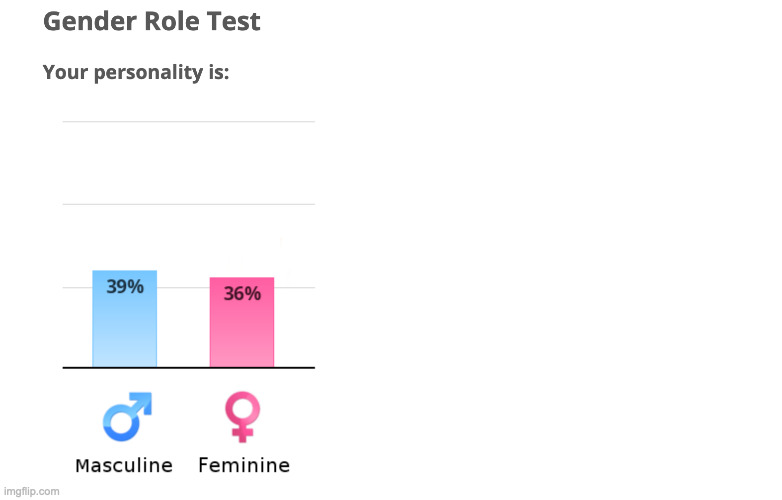The image size is (782, 500).
Task: Click the cross part of female symbol
Action: pos(242,432)
